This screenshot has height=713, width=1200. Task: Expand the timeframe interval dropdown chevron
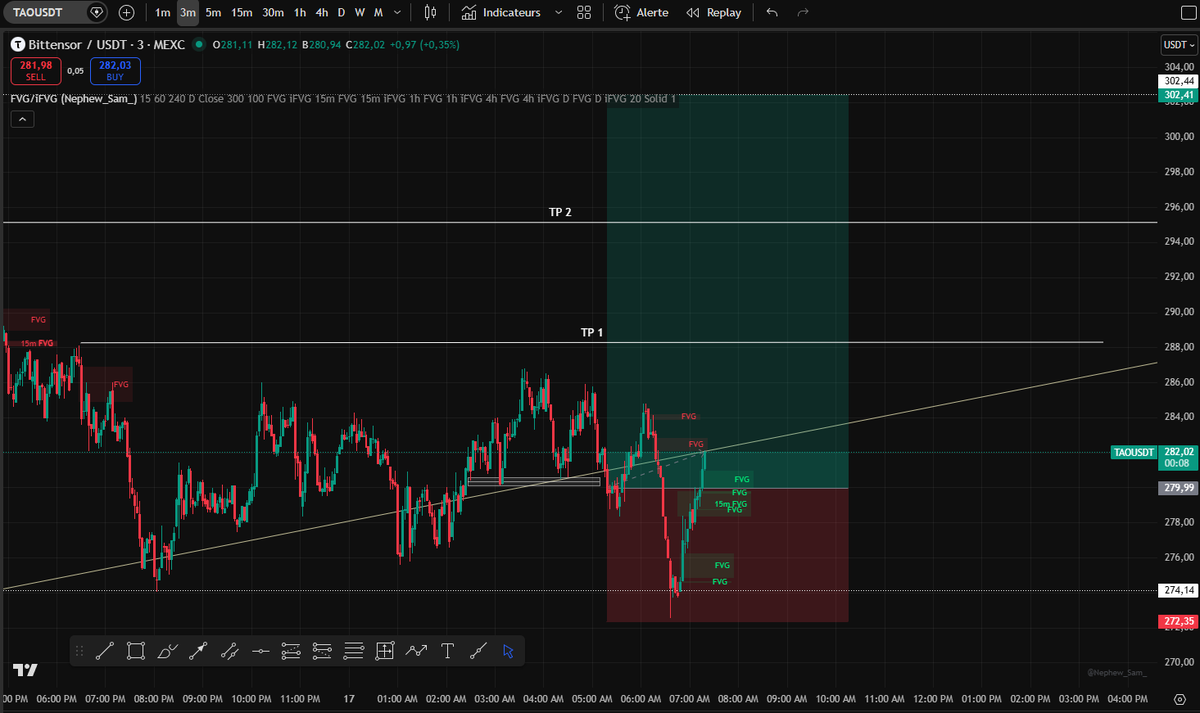(398, 13)
